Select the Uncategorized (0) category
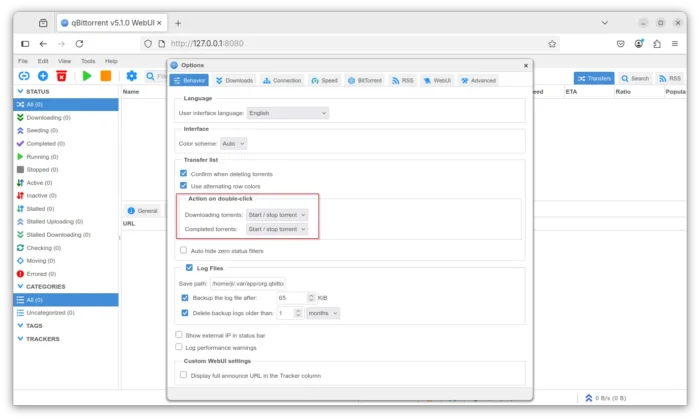700x420 pixels. click(66, 312)
